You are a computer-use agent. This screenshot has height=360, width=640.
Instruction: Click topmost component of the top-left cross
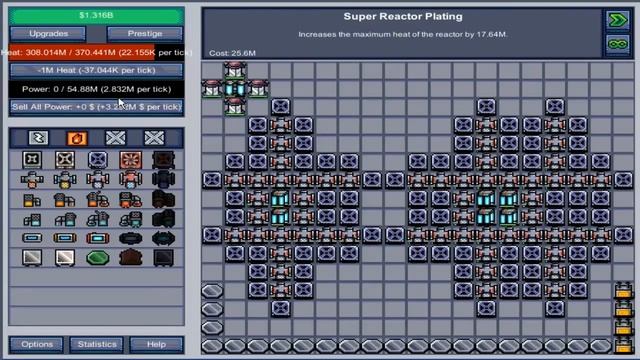pyautogui.click(x=235, y=70)
